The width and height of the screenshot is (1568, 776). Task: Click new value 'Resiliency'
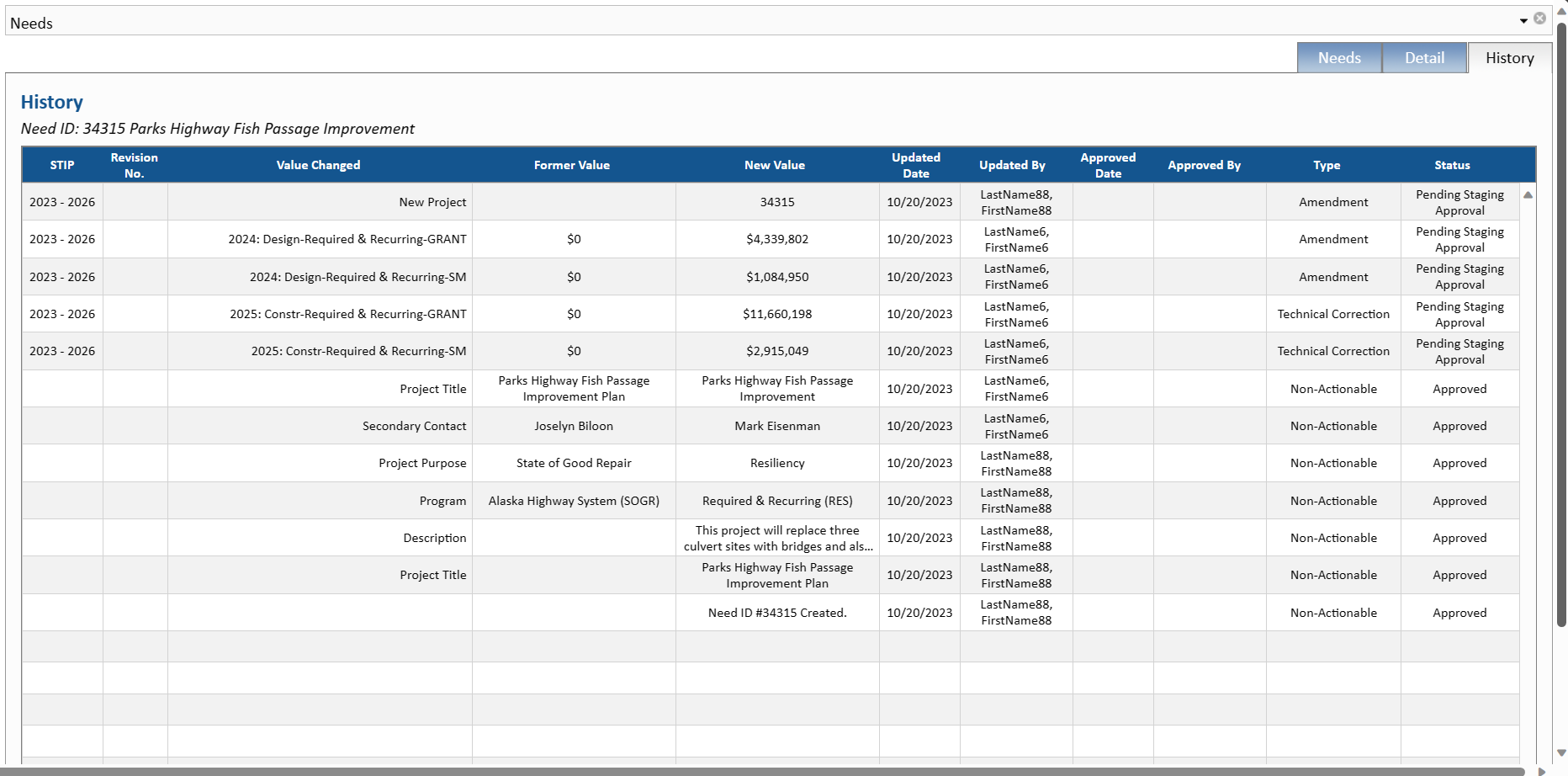[777, 463]
